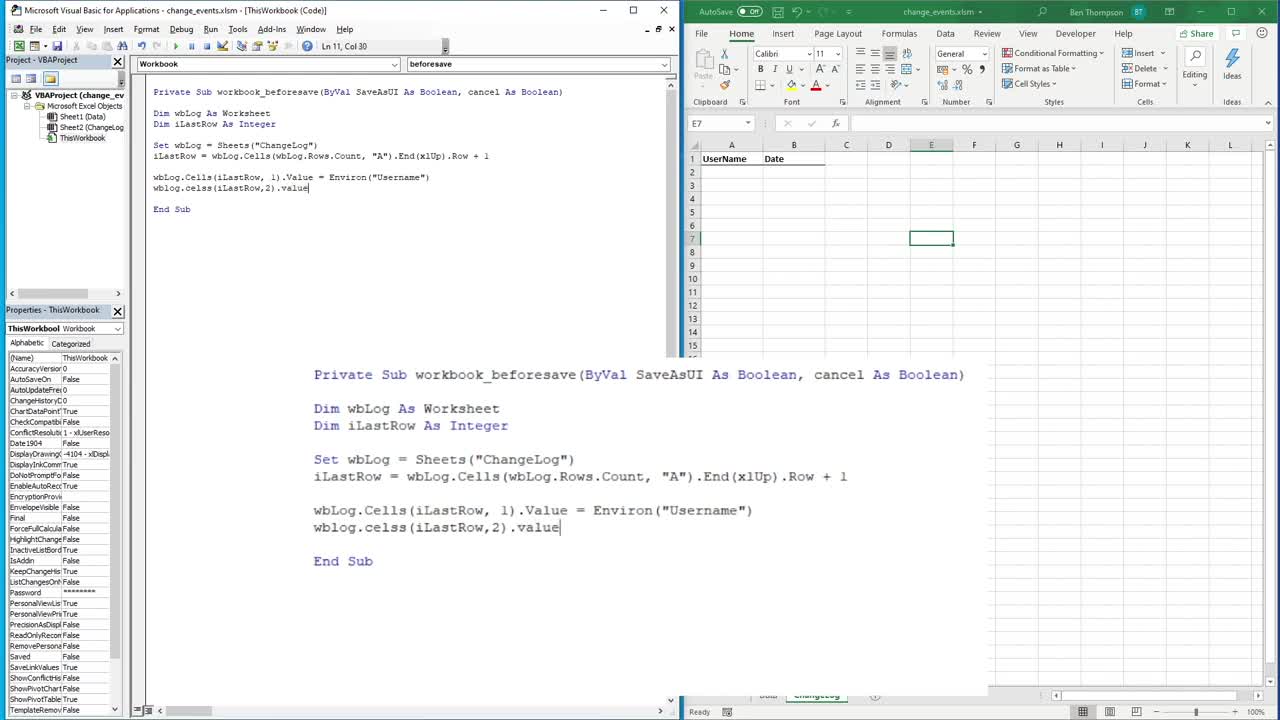Click Format button in Cells group
The image size is (1280, 720).
coord(1143,84)
